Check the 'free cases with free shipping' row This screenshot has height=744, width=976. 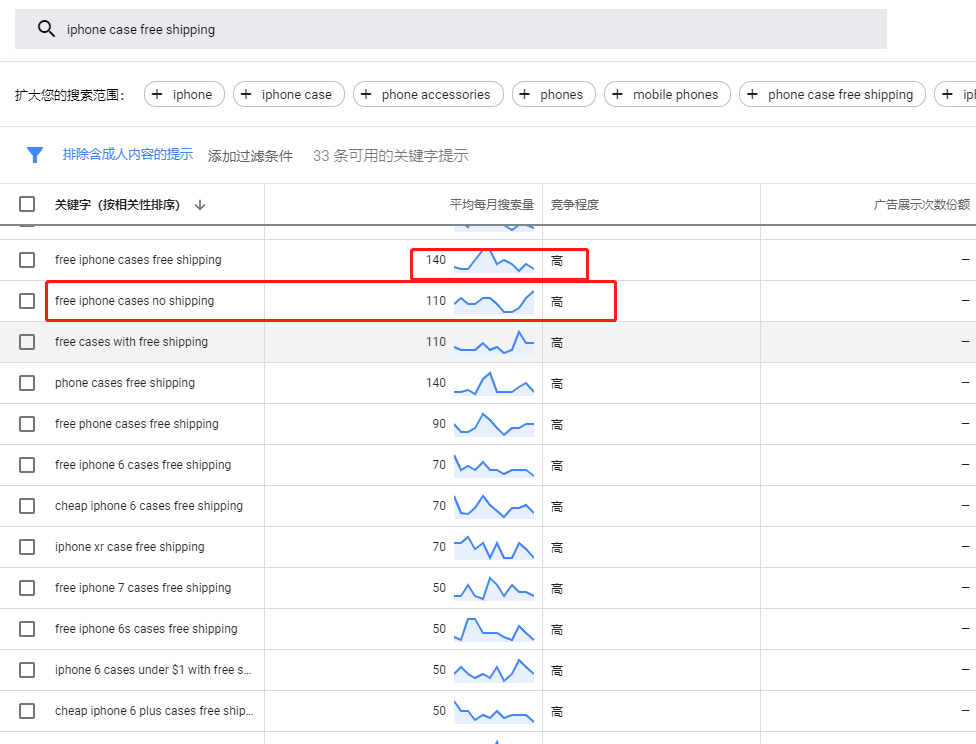(27, 342)
